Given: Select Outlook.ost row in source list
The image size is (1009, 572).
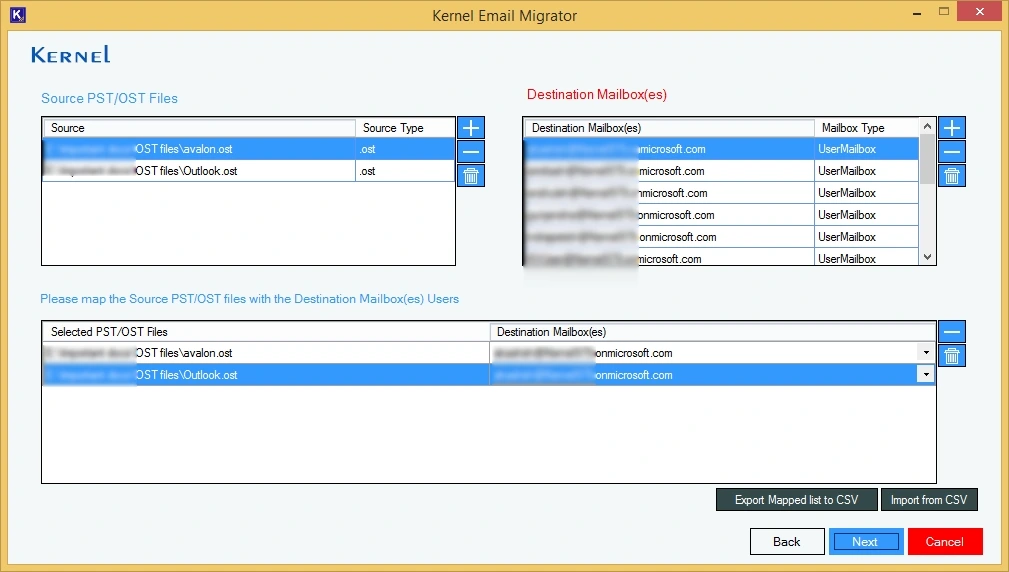Looking at the screenshot, I should pyautogui.click(x=248, y=171).
